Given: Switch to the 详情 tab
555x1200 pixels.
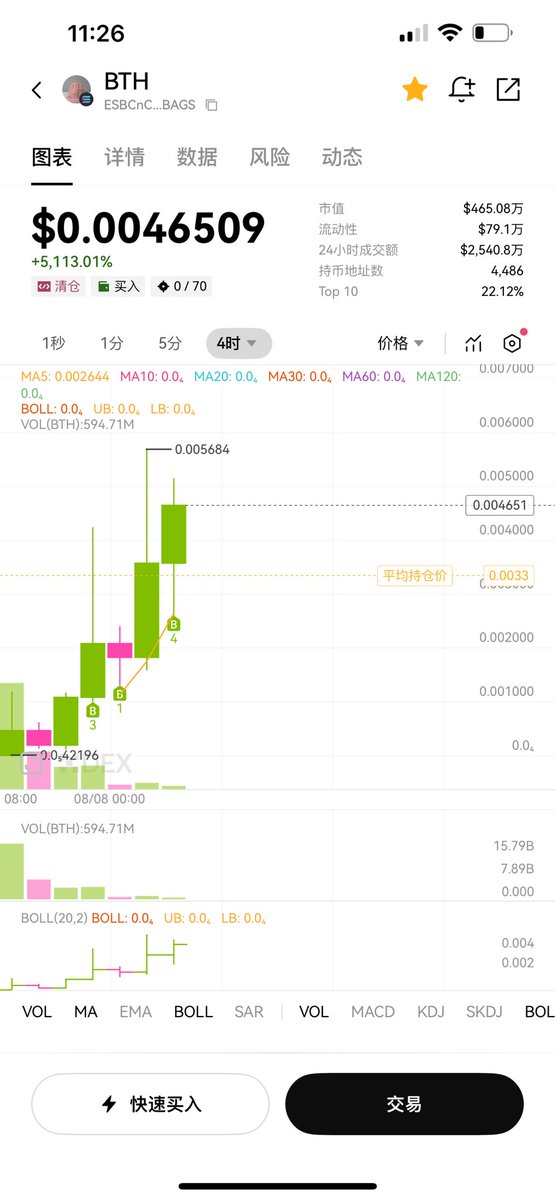Looking at the screenshot, I should point(124,157).
